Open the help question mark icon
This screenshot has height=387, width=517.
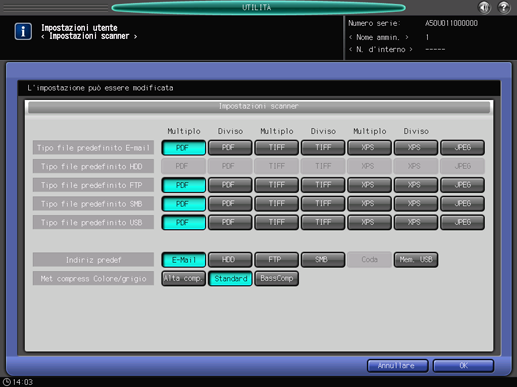point(504,7)
